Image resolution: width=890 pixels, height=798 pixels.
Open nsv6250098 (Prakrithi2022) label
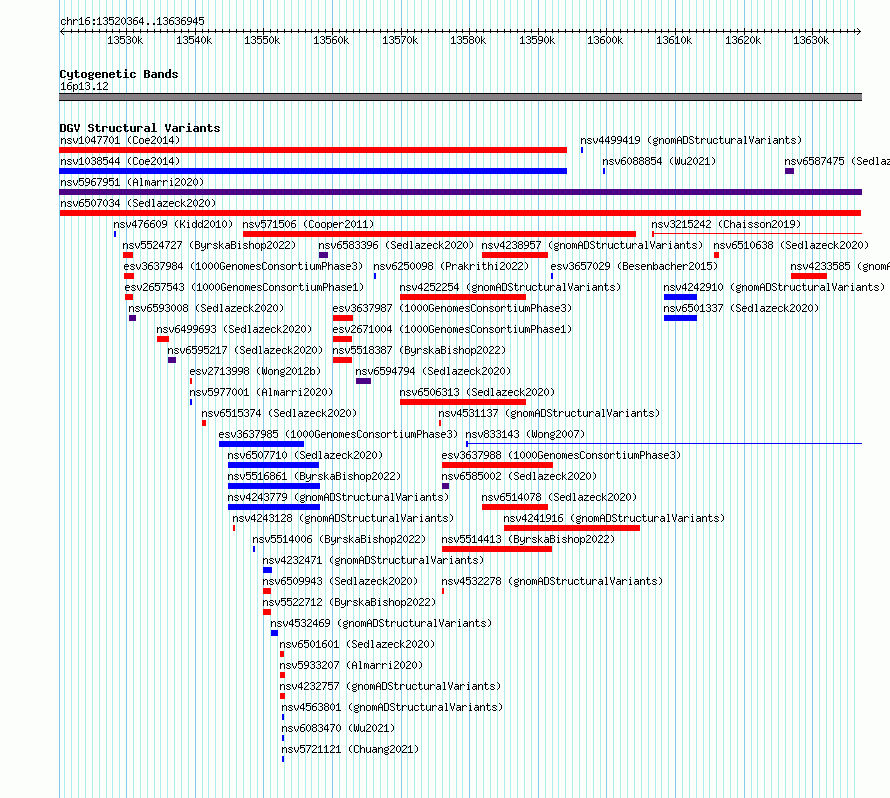point(451,266)
